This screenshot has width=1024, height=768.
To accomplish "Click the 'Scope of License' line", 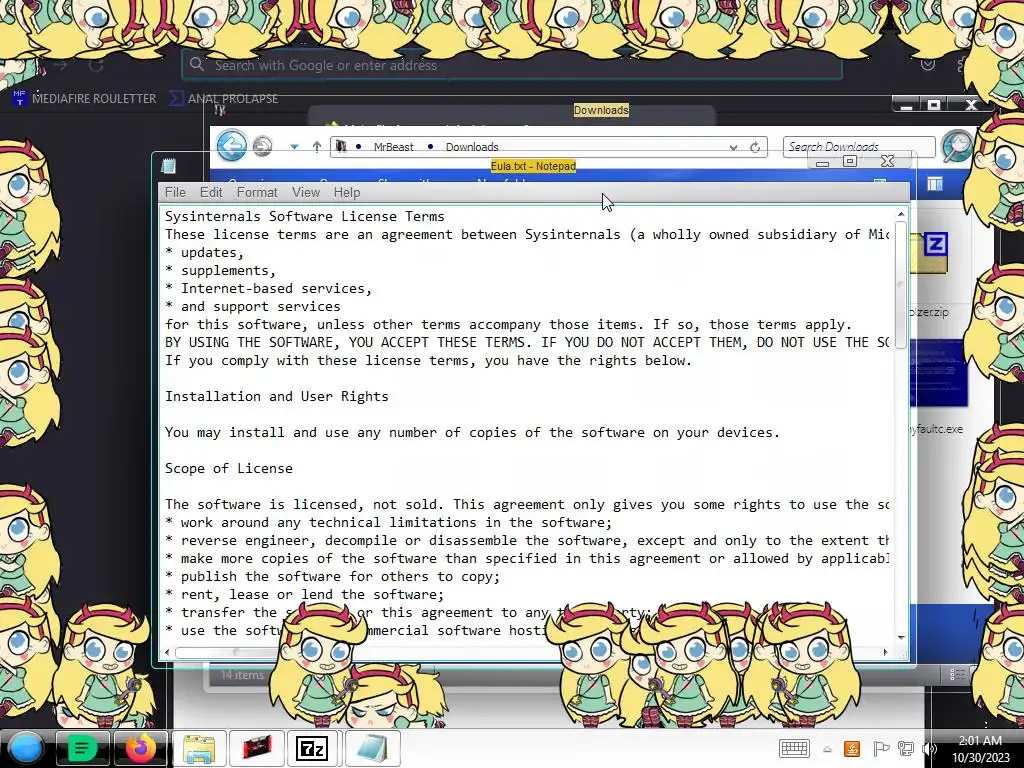I will [x=229, y=468].
